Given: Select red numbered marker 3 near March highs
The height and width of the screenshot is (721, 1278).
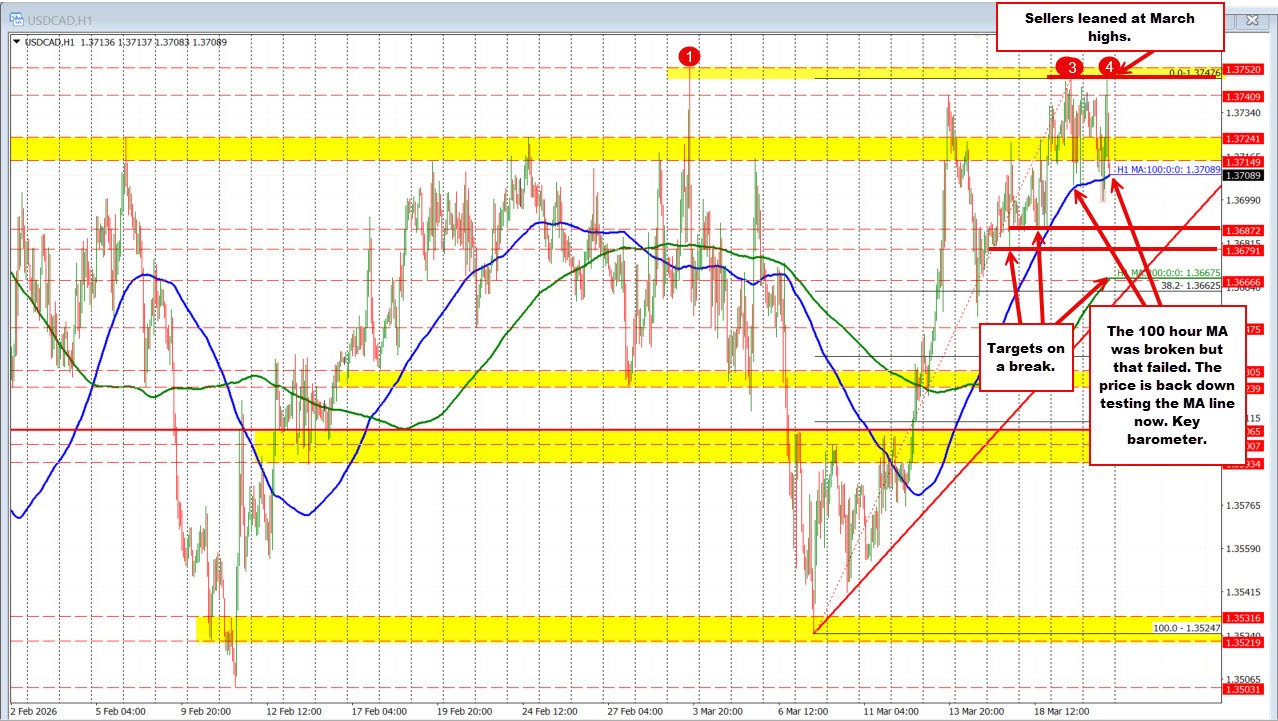Looking at the screenshot, I should point(1071,68).
